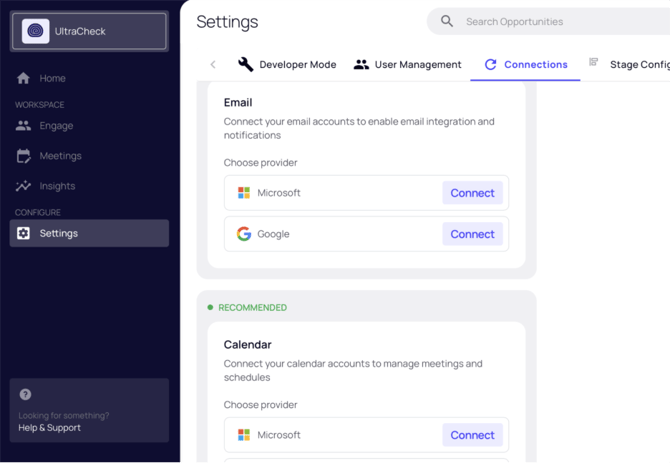Click the Developer Mode wrench icon

pos(245,64)
